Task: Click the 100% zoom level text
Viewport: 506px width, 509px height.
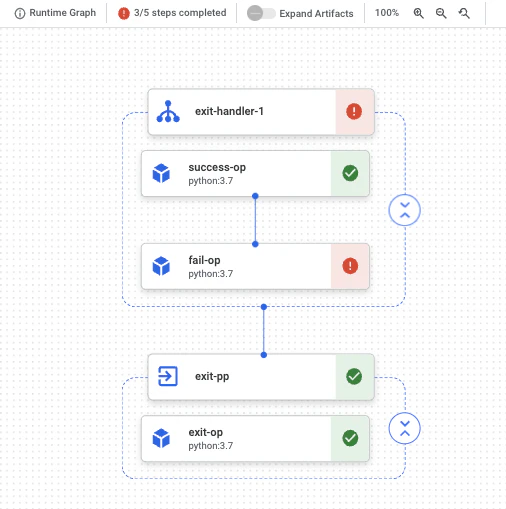Action: (387, 13)
